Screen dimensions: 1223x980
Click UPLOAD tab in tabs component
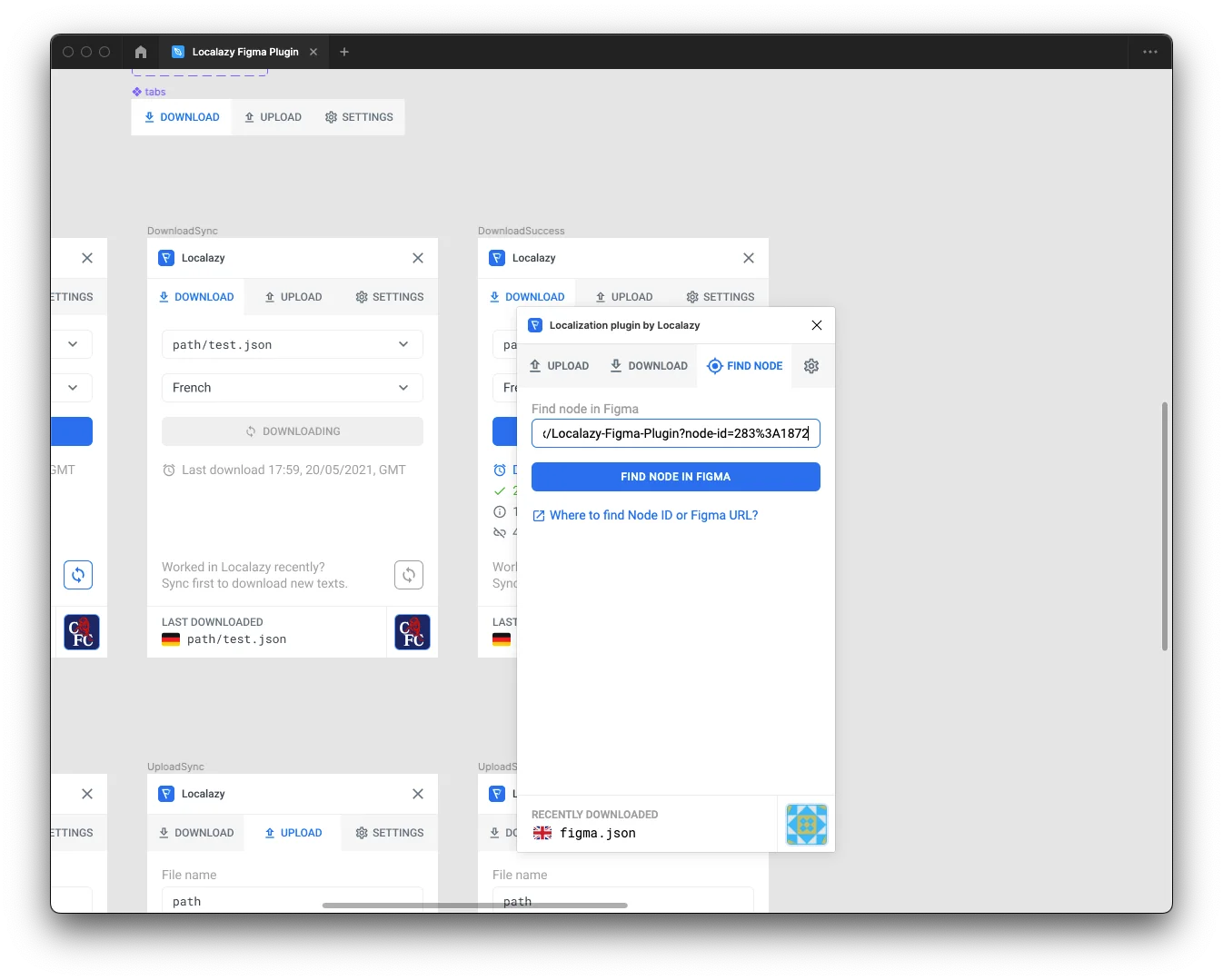(273, 117)
